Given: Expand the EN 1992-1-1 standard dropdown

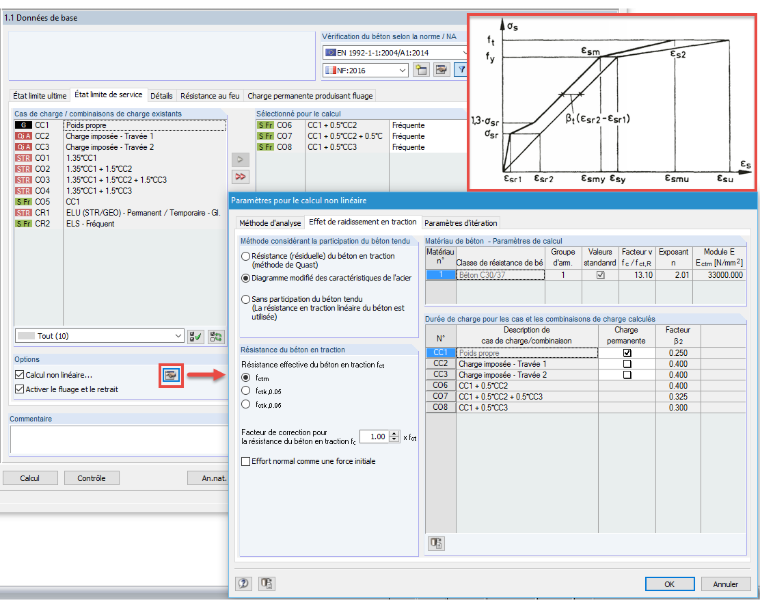Looking at the screenshot, I should 396,52.
